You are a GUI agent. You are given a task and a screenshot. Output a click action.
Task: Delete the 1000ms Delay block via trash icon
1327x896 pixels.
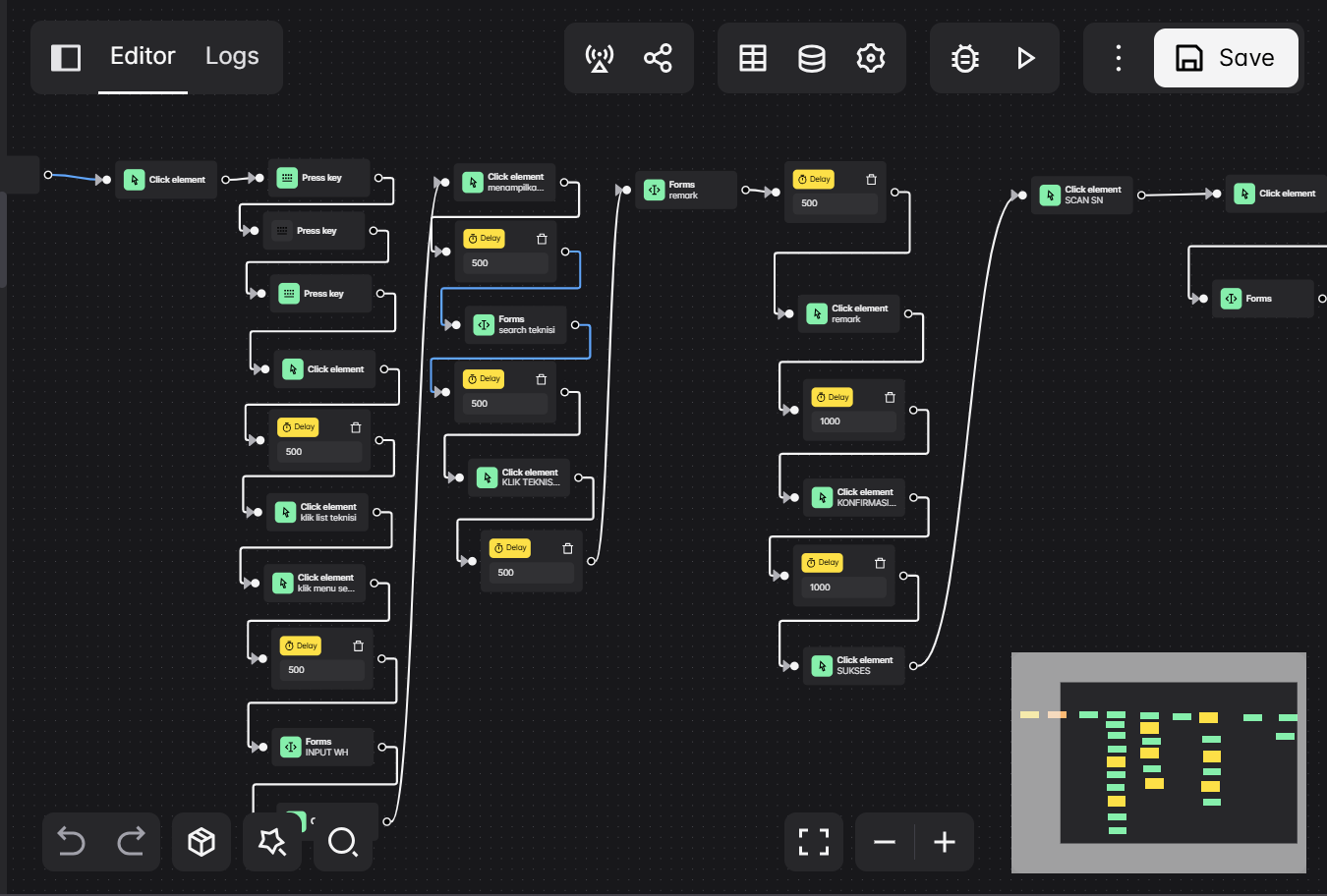point(890,397)
